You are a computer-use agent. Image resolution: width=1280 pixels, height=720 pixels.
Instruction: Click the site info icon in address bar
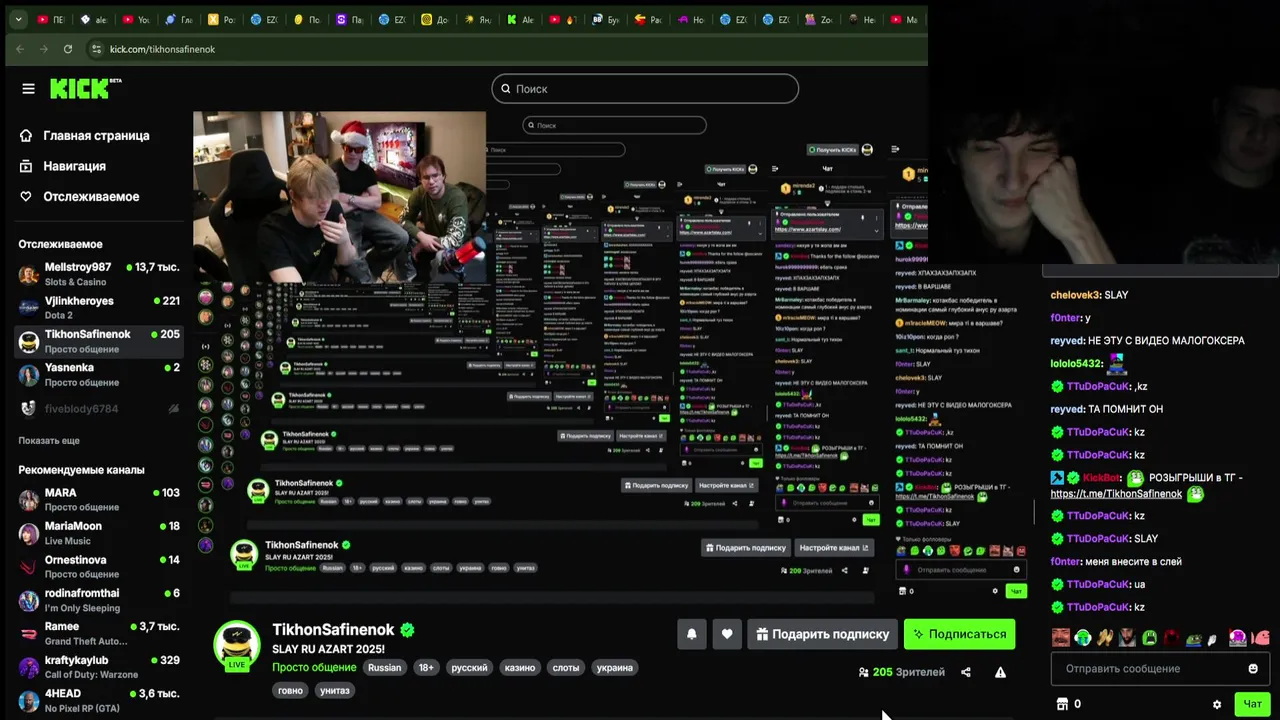coord(96,49)
